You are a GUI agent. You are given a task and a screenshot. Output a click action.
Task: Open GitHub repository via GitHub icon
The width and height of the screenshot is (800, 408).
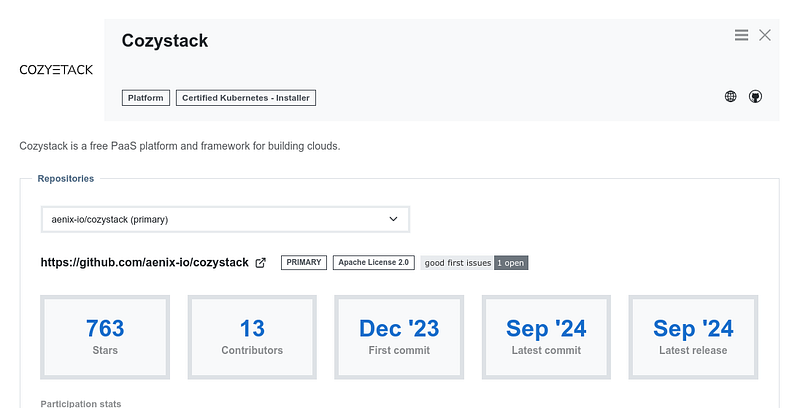[x=755, y=96]
